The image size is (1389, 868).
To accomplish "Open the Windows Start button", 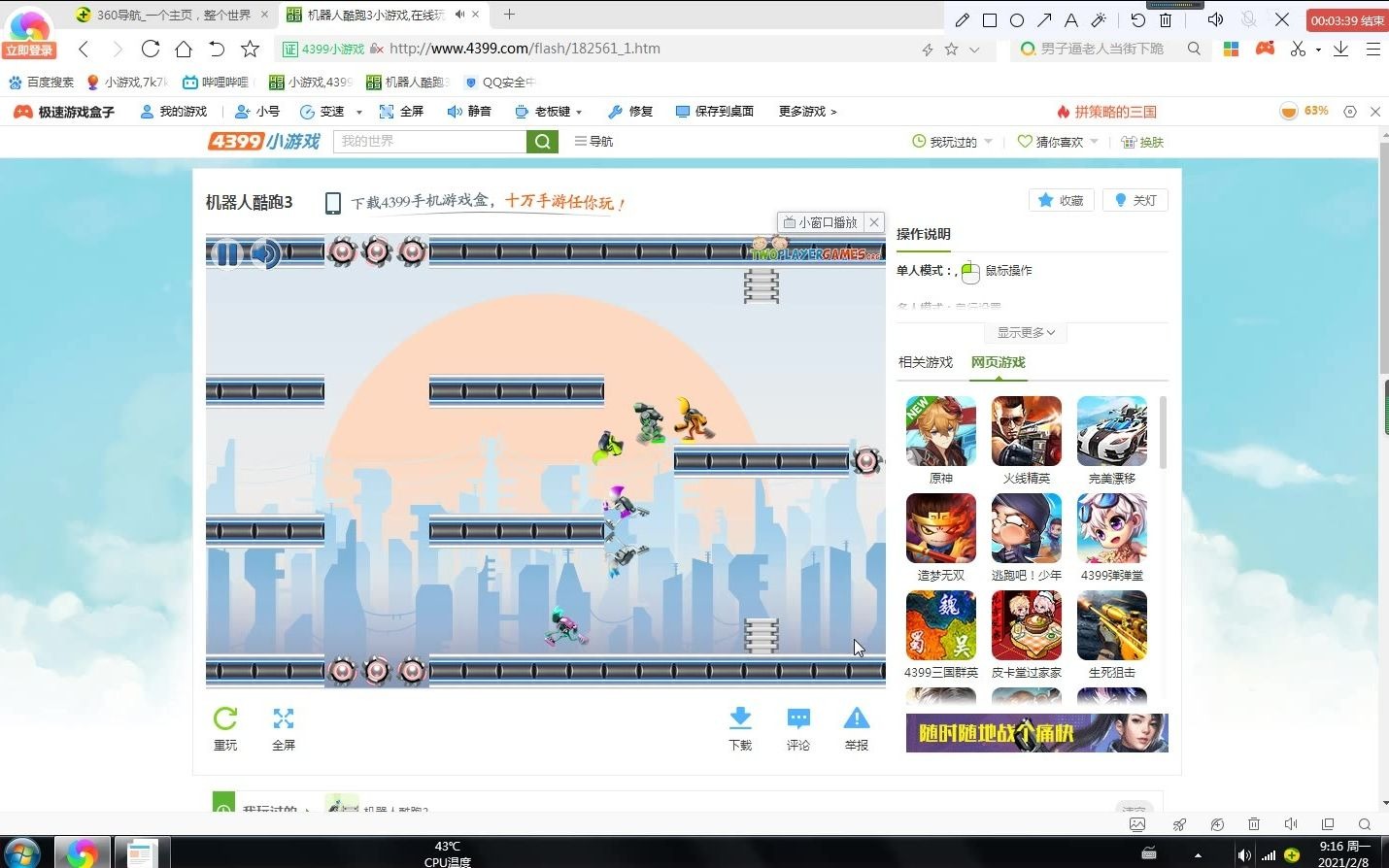I will [x=22, y=852].
